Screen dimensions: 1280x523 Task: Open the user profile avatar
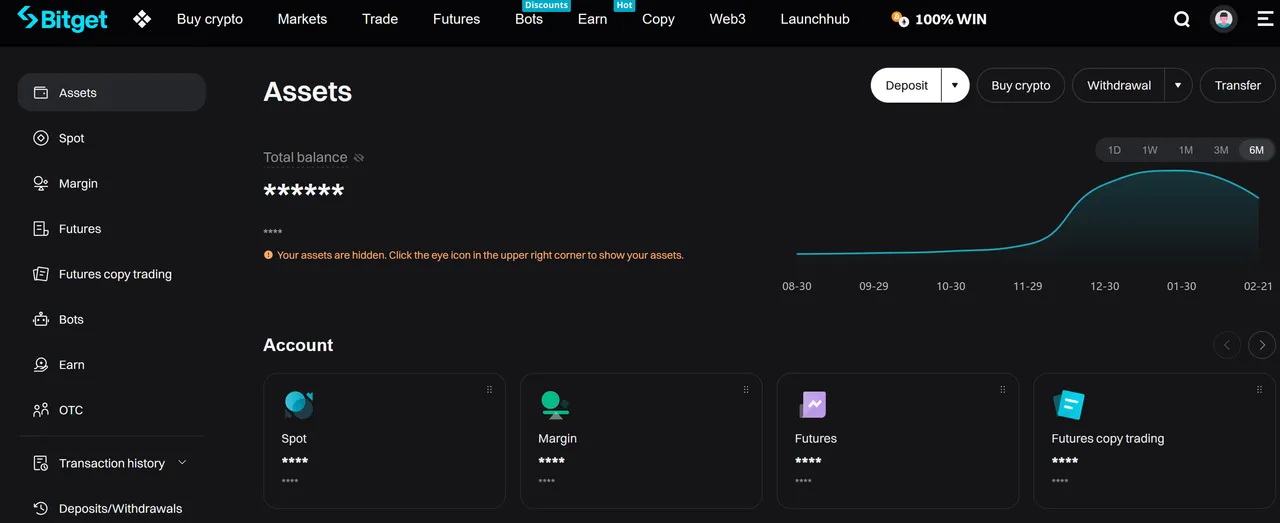pyautogui.click(x=1224, y=19)
